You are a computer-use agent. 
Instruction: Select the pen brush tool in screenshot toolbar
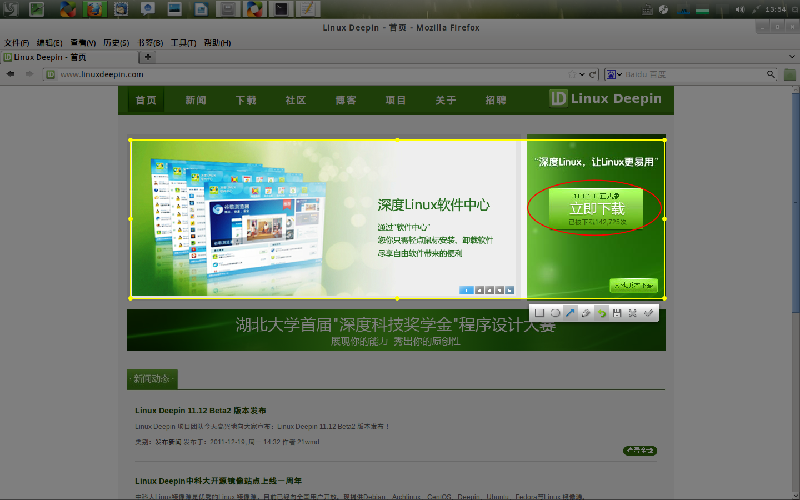tap(586, 313)
